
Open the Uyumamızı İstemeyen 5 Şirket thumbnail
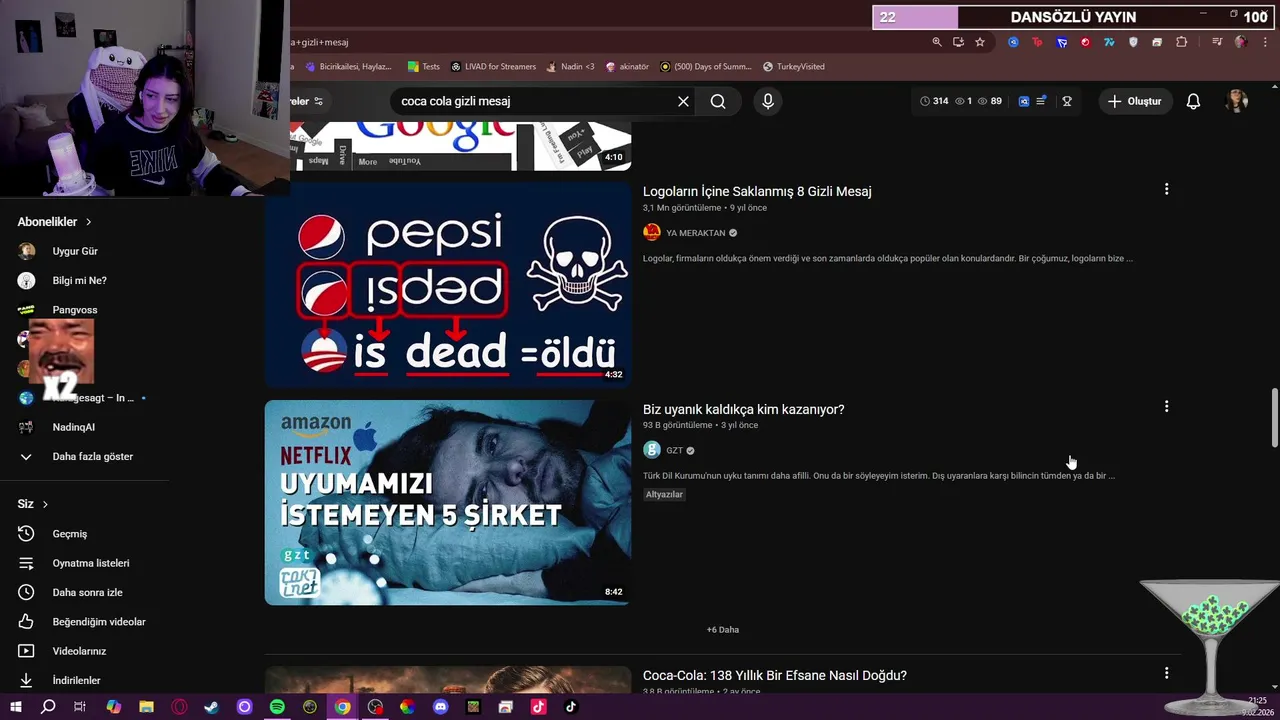(448, 502)
